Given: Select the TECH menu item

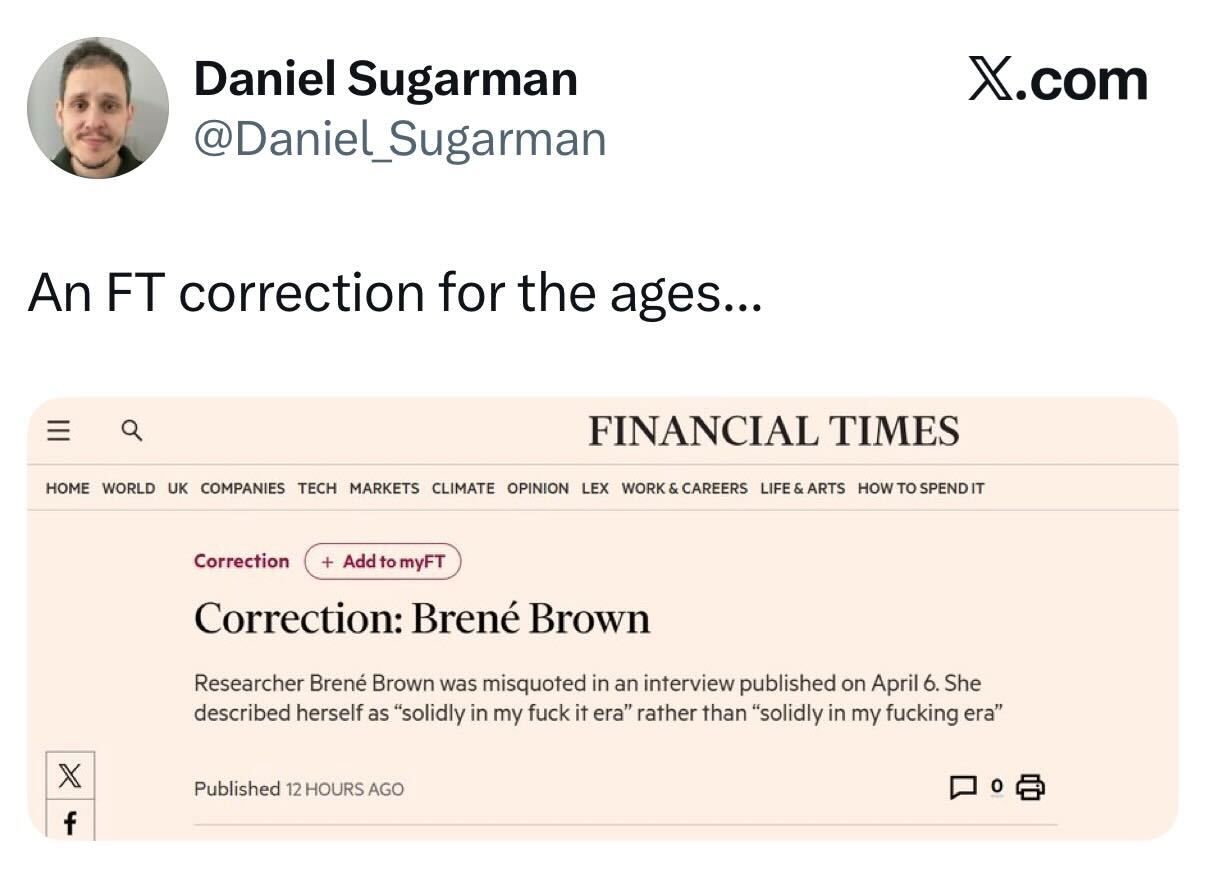Looking at the screenshot, I should click(x=317, y=488).
